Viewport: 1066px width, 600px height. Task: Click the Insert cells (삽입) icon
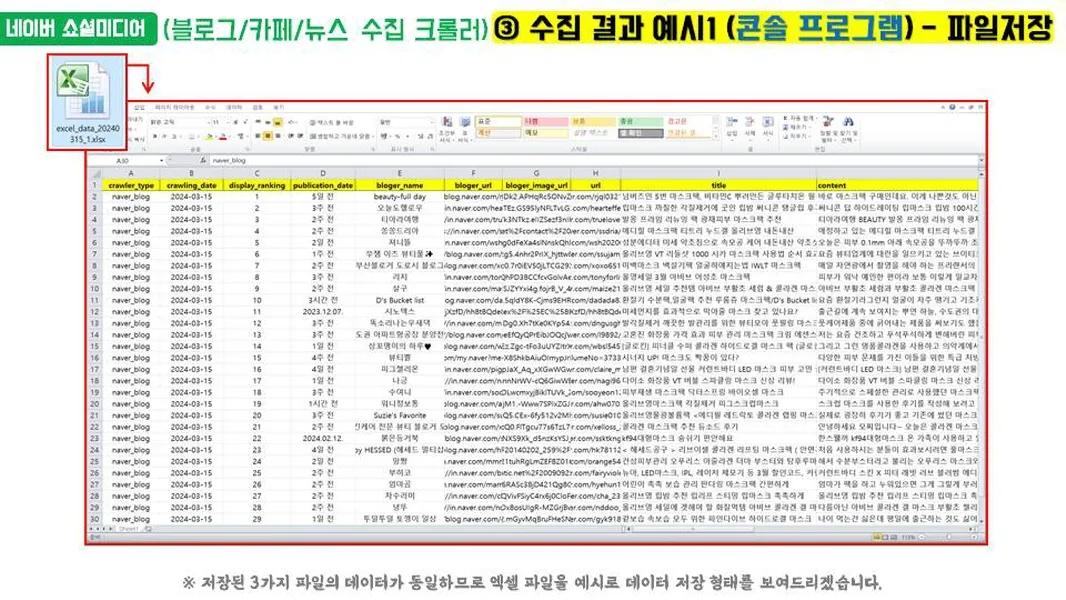pyautogui.click(x=732, y=122)
